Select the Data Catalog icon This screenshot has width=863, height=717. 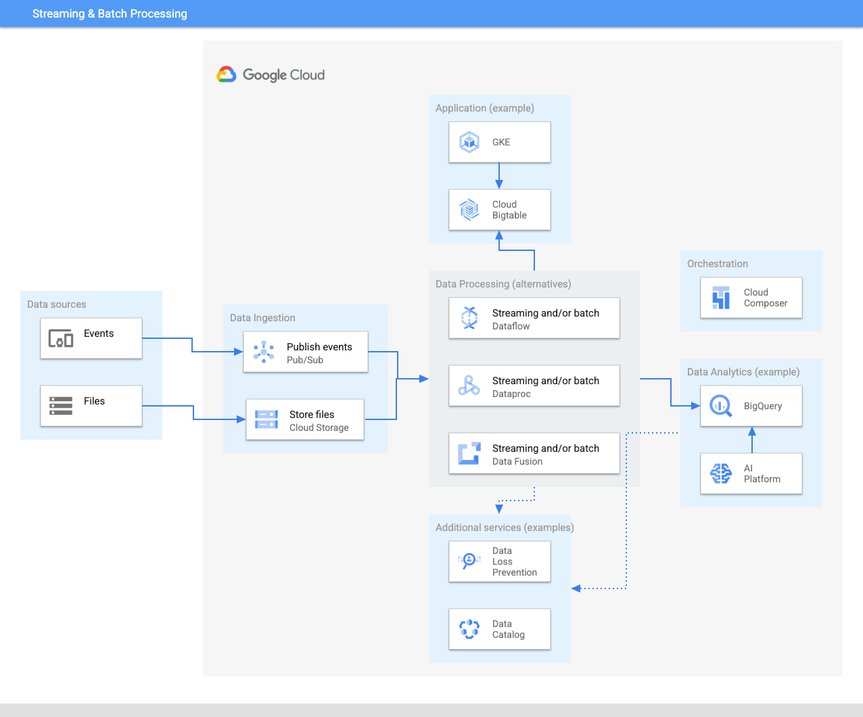pyautogui.click(x=466, y=629)
